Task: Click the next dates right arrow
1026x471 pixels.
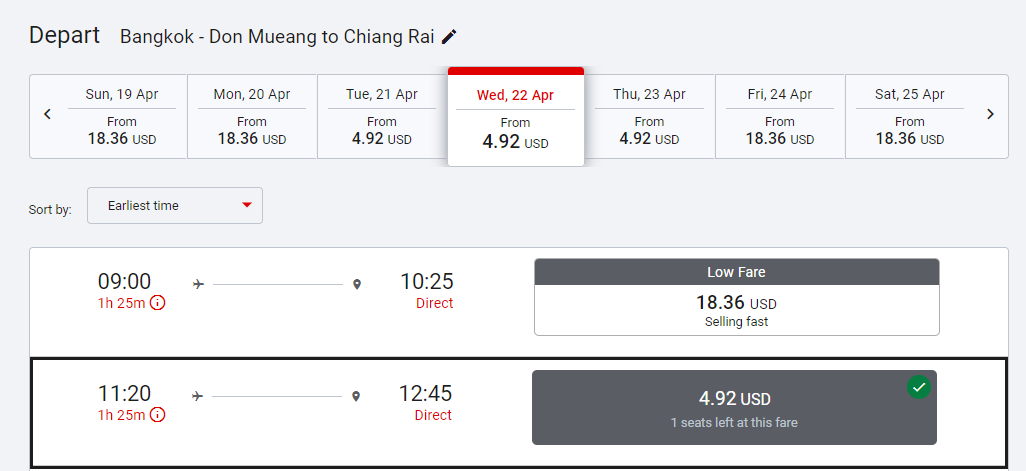Action: coord(990,114)
